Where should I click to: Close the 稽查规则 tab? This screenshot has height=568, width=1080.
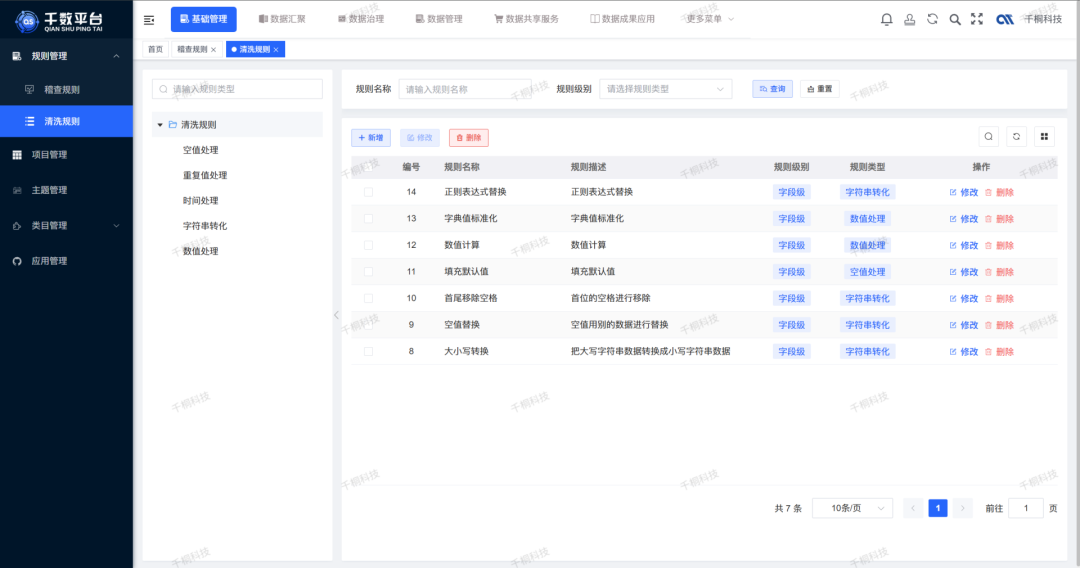pyautogui.click(x=214, y=50)
